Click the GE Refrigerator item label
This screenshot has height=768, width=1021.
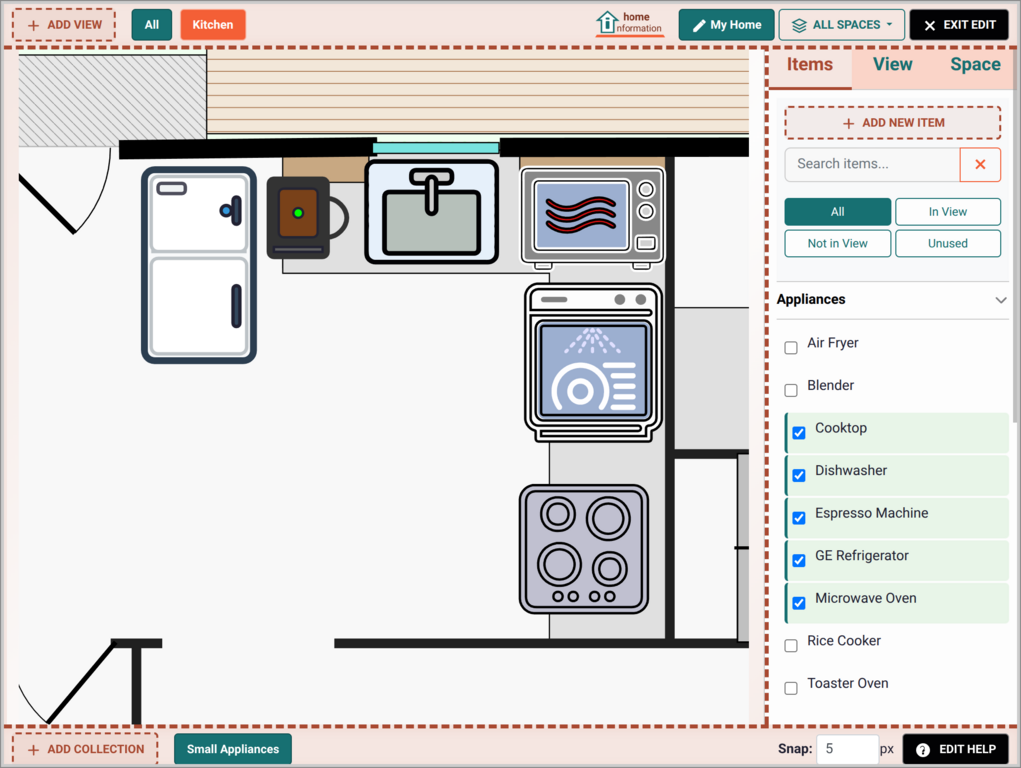click(x=861, y=556)
